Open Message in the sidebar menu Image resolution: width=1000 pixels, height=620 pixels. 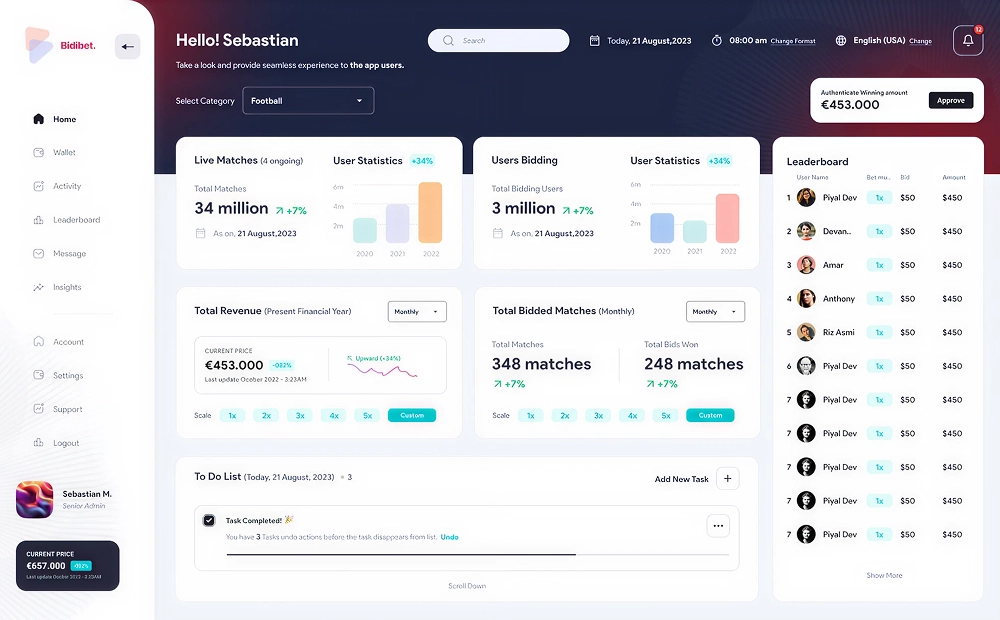[69, 254]
